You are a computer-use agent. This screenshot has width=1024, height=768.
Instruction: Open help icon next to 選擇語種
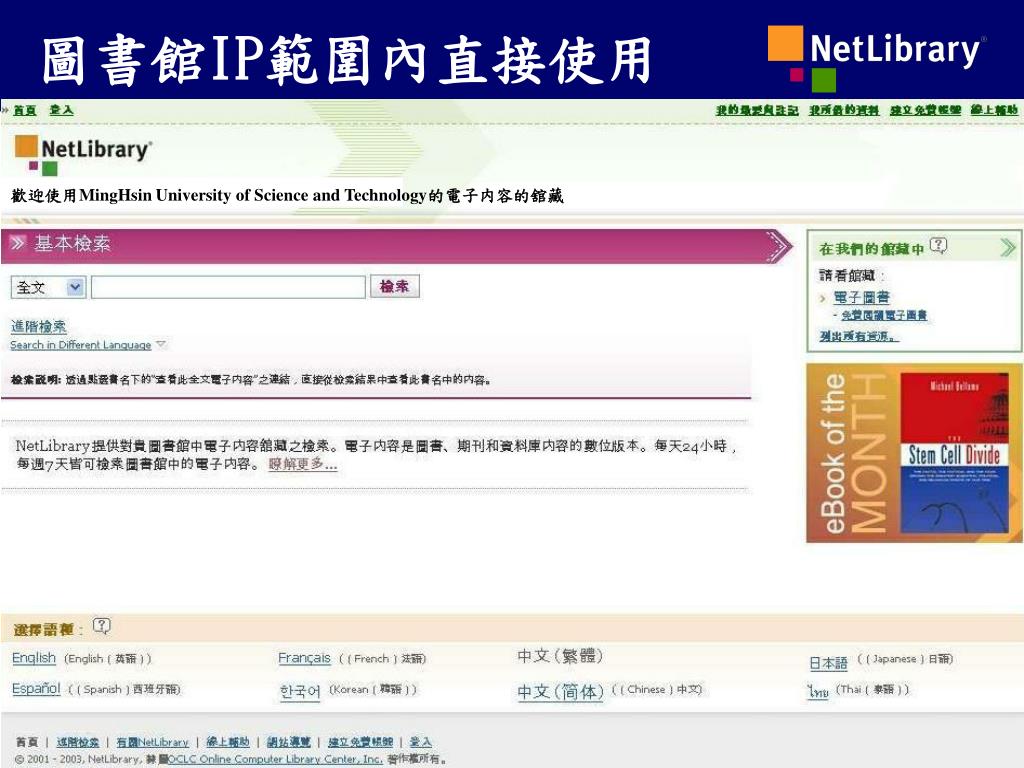(101, 626)
